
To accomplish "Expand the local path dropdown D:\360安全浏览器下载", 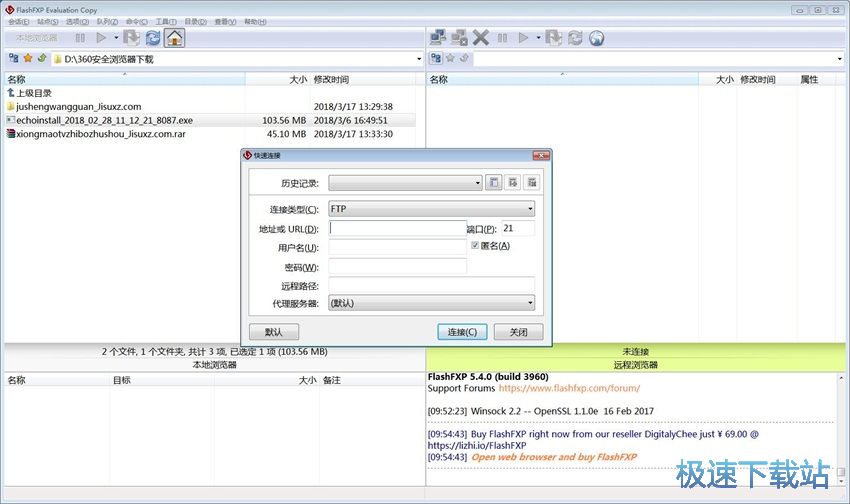I will tap(419, 59).
